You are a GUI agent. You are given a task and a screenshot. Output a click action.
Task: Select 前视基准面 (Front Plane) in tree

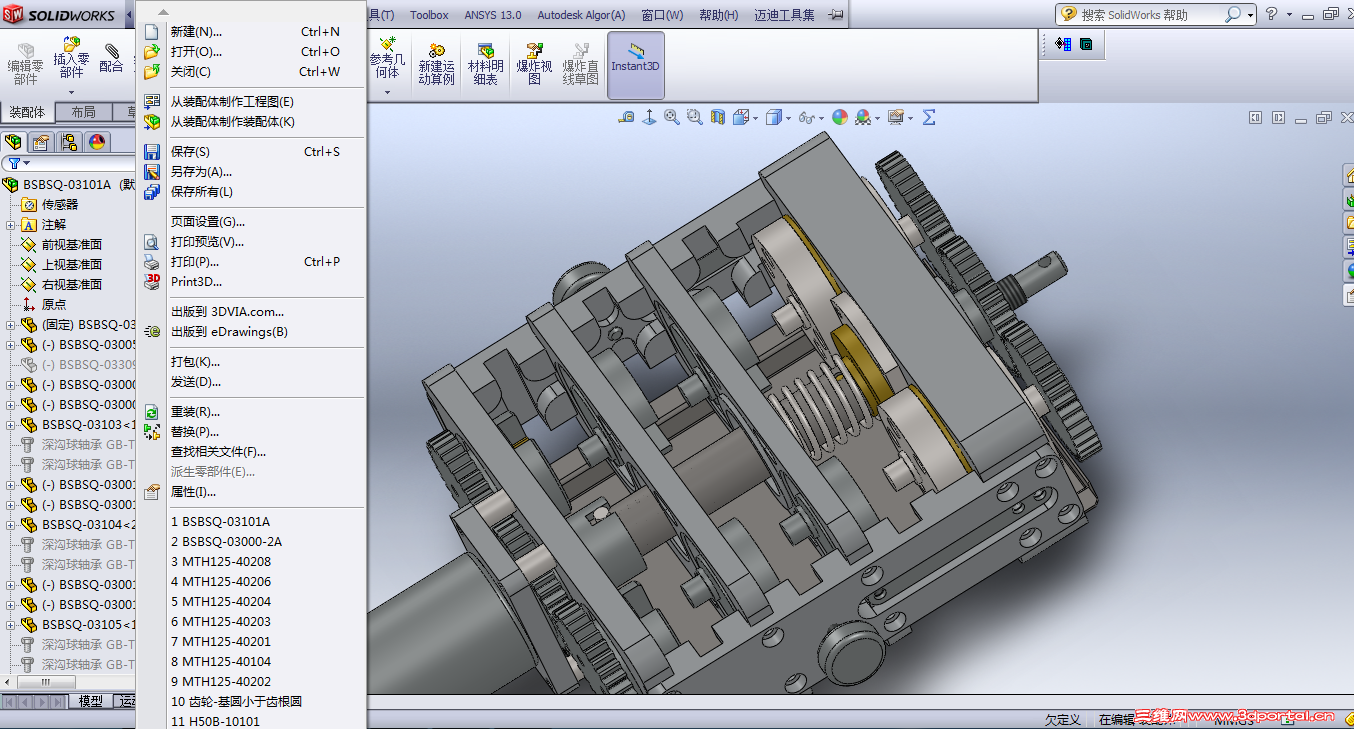[71, 245]
